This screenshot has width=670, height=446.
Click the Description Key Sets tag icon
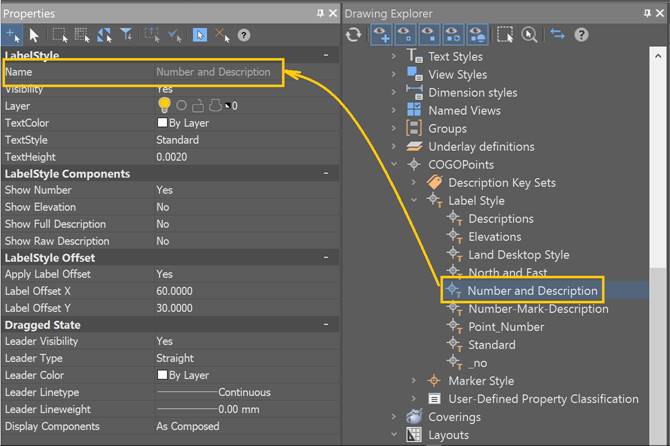click(x=434, y=183)
